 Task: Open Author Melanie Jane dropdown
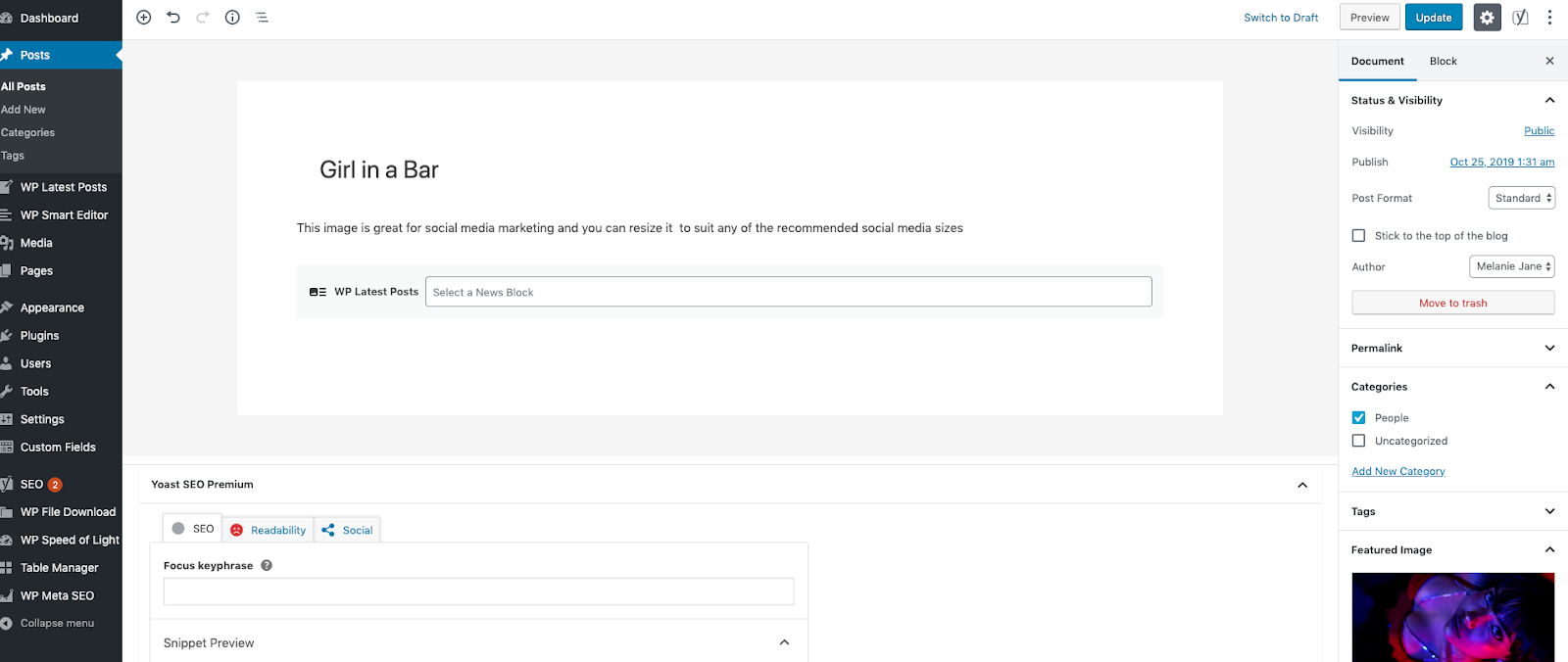pyautogui.click(x=1512, y=266)
